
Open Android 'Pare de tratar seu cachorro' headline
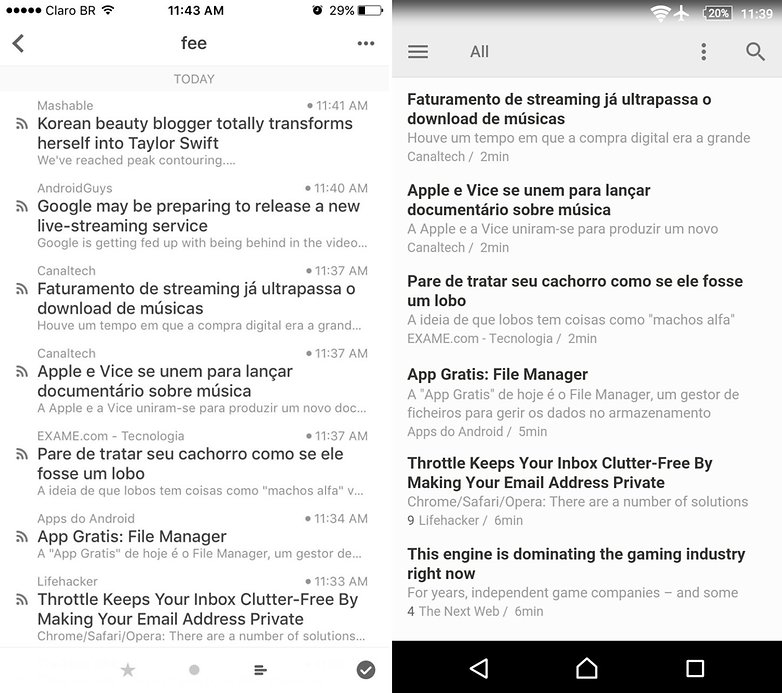(575, 291)
